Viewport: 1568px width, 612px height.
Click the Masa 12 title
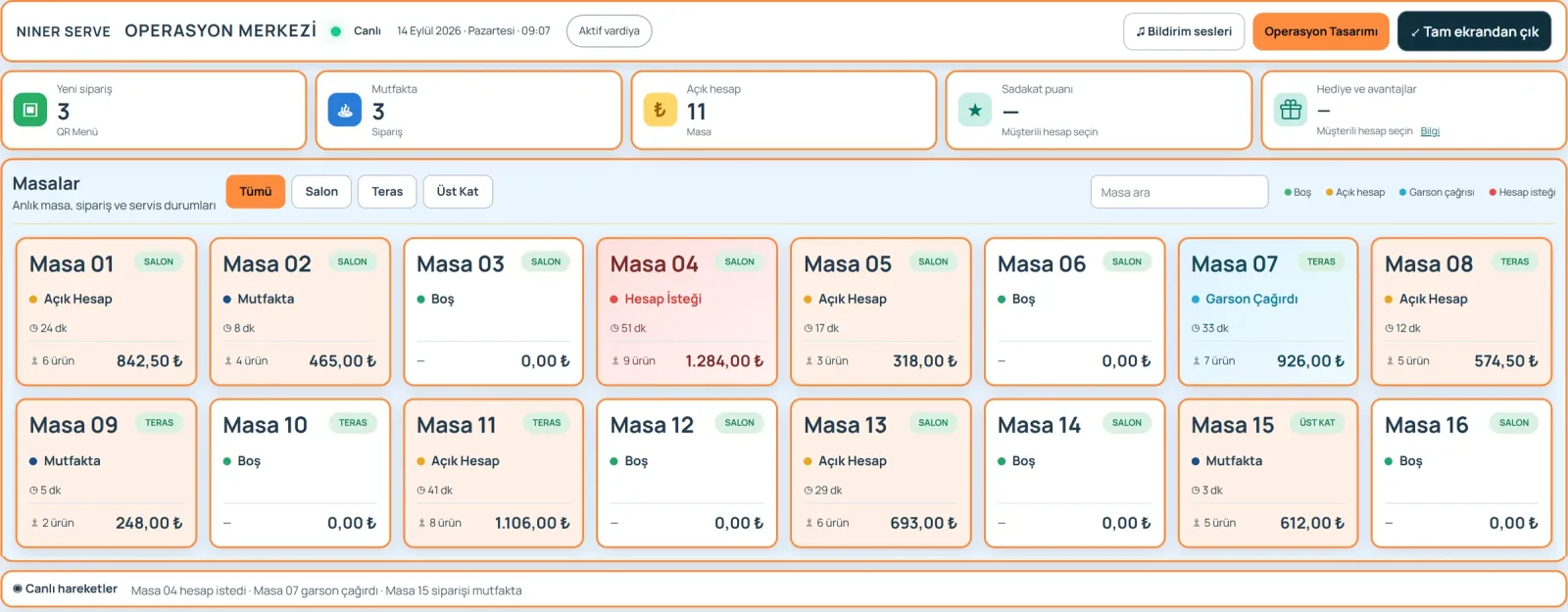coord(652,425)
